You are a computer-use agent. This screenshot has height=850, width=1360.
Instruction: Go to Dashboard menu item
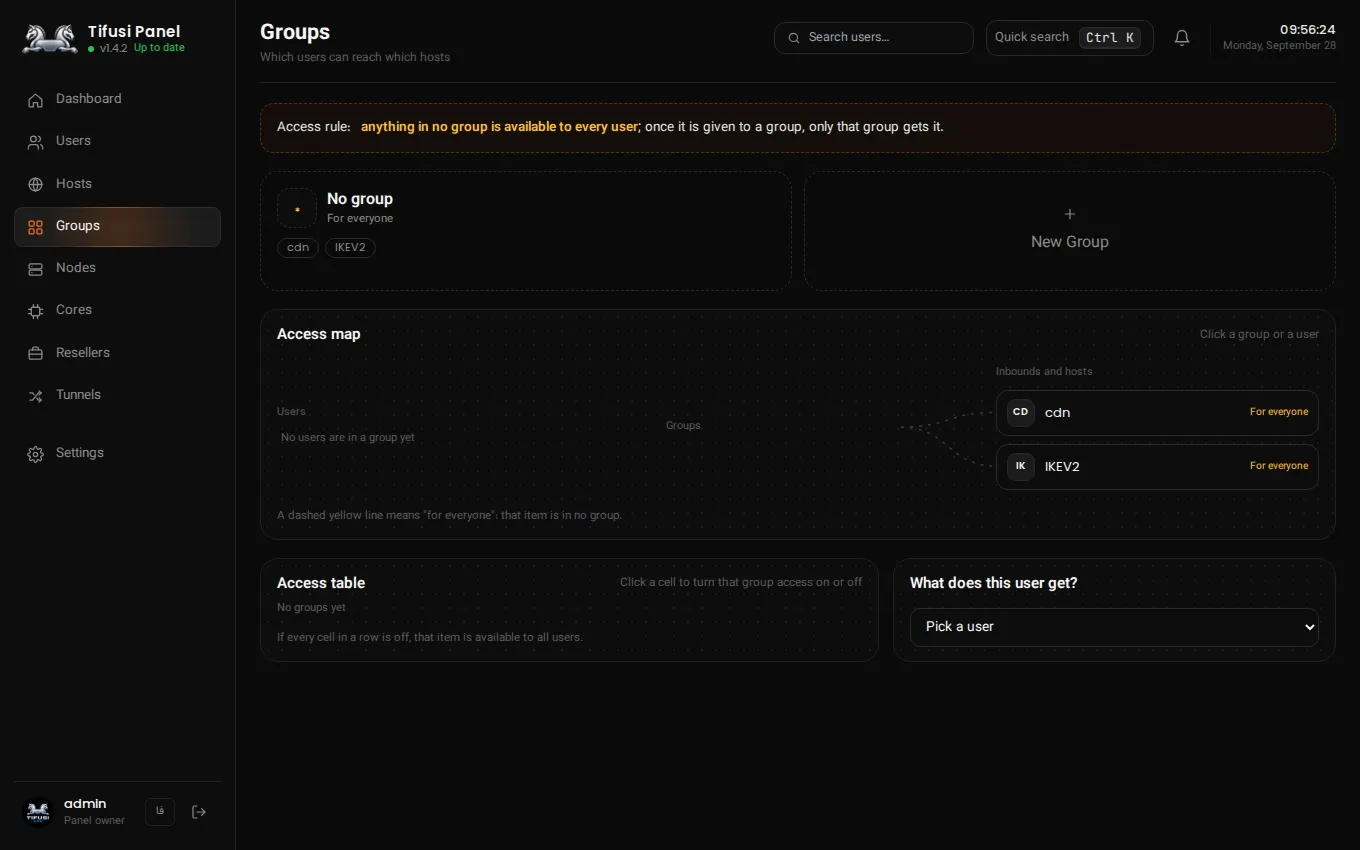pos(117,99)
